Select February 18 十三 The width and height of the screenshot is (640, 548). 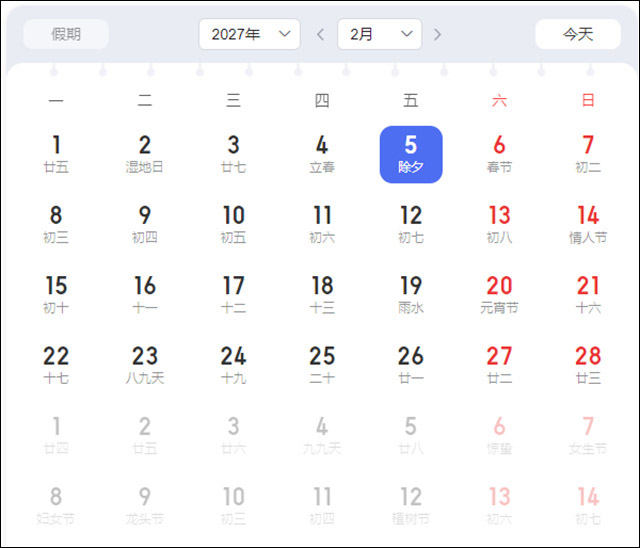point(322,296)
